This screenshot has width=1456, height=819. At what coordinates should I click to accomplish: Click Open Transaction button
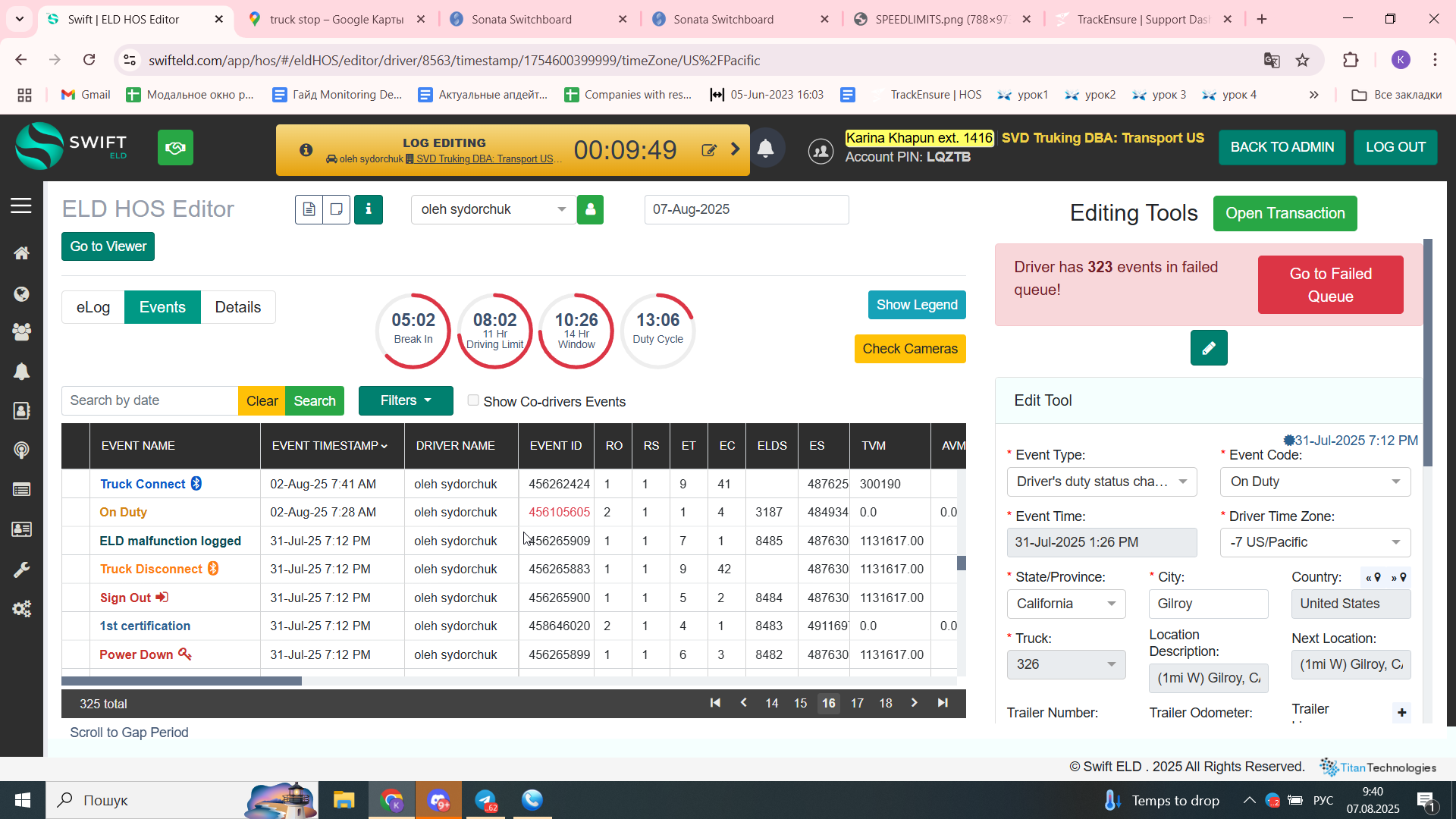(1285, 214)
